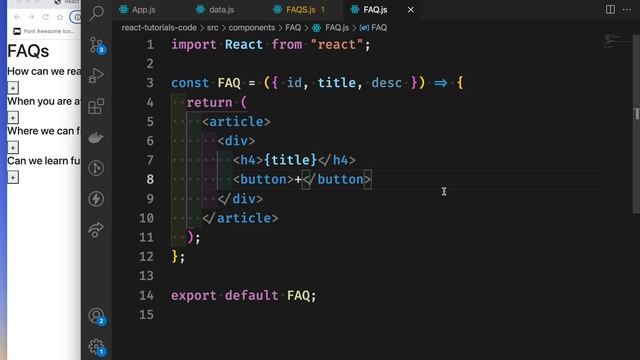Click 'Can we learn fu' question text
The image size is (640, 360).
(x=44, y=161)
